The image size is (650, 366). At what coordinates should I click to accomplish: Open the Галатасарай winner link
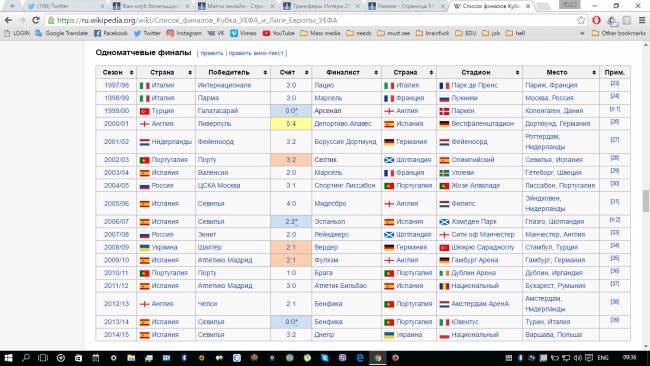click(218, 111)
